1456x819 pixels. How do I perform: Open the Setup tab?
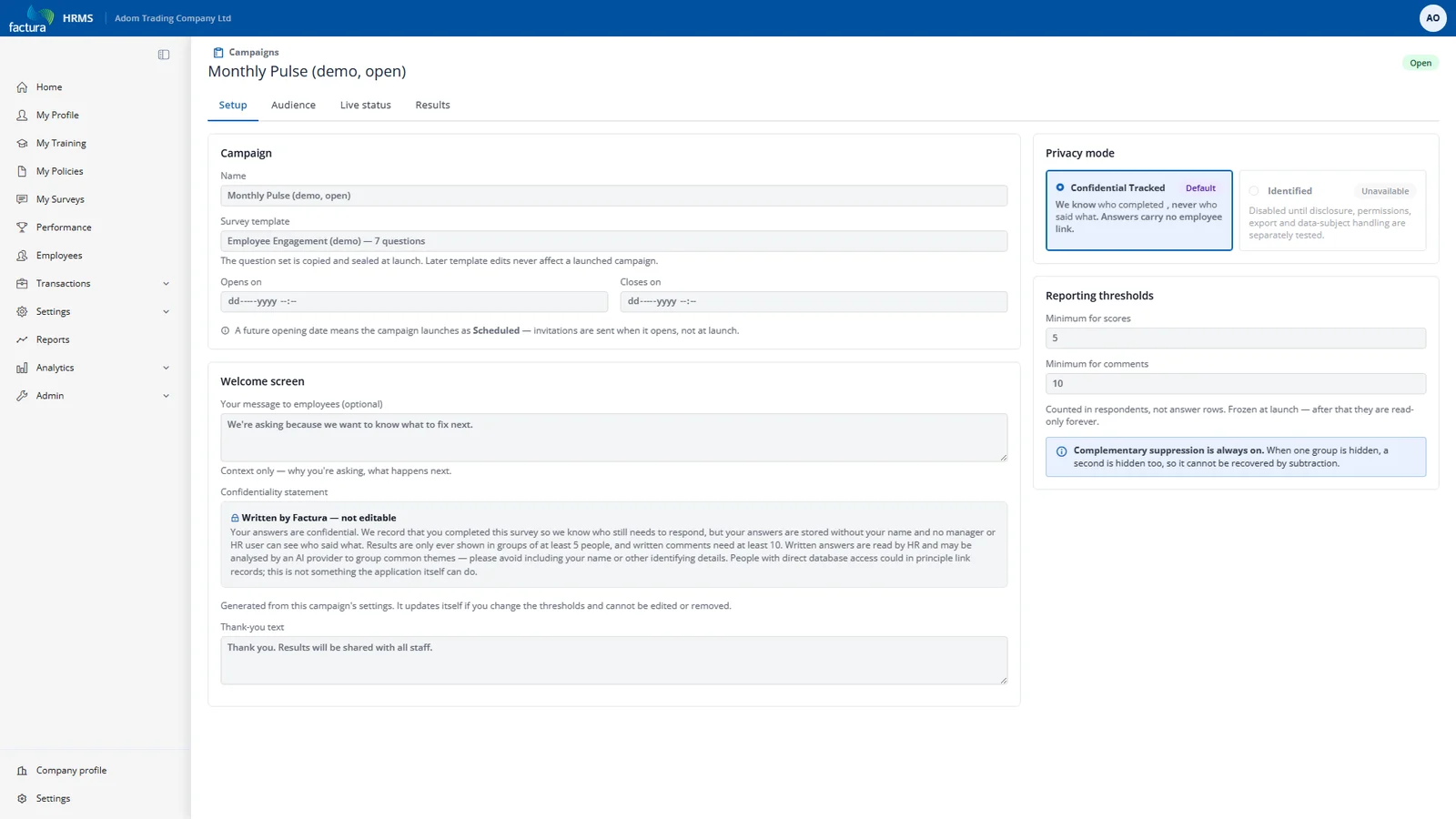click(233, 106)
